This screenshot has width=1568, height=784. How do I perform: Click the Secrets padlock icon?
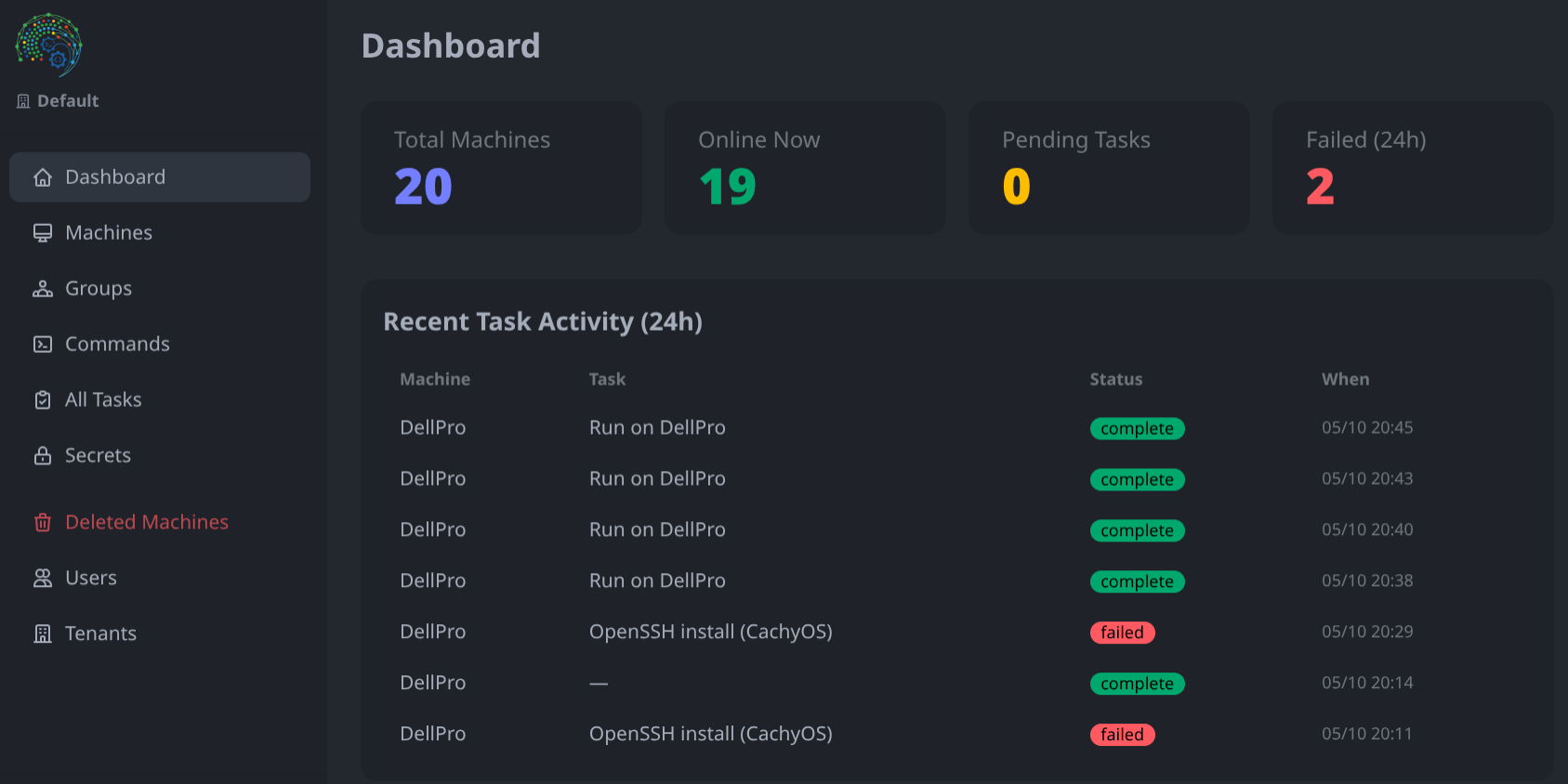(x=43, y=456)
